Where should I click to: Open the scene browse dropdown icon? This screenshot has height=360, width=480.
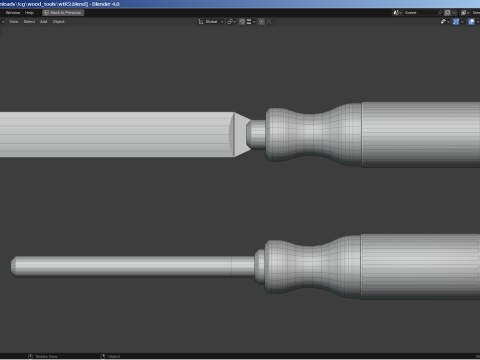coord(398,13)
